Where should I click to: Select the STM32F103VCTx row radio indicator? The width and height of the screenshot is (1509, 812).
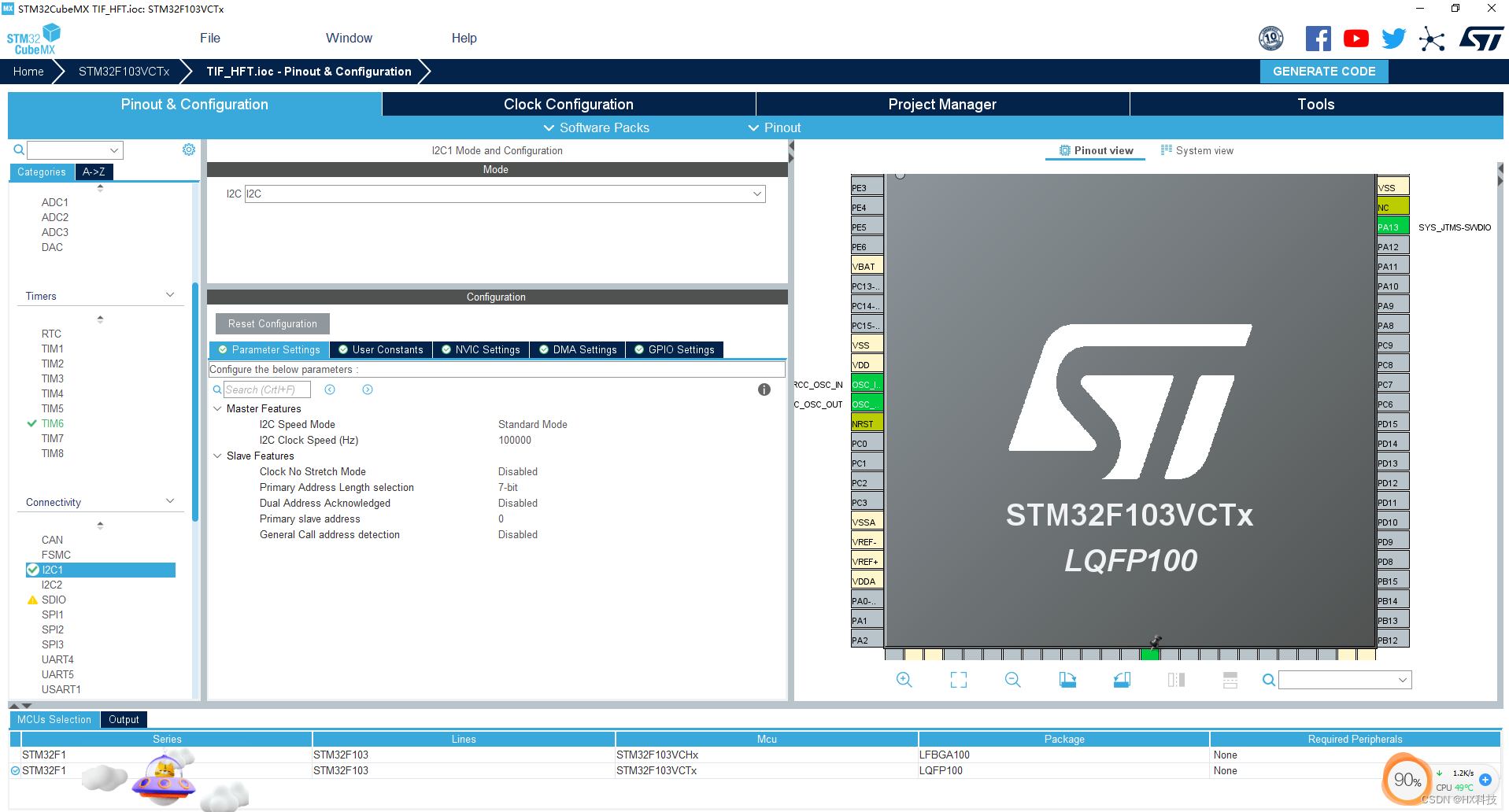pos(15,770)
